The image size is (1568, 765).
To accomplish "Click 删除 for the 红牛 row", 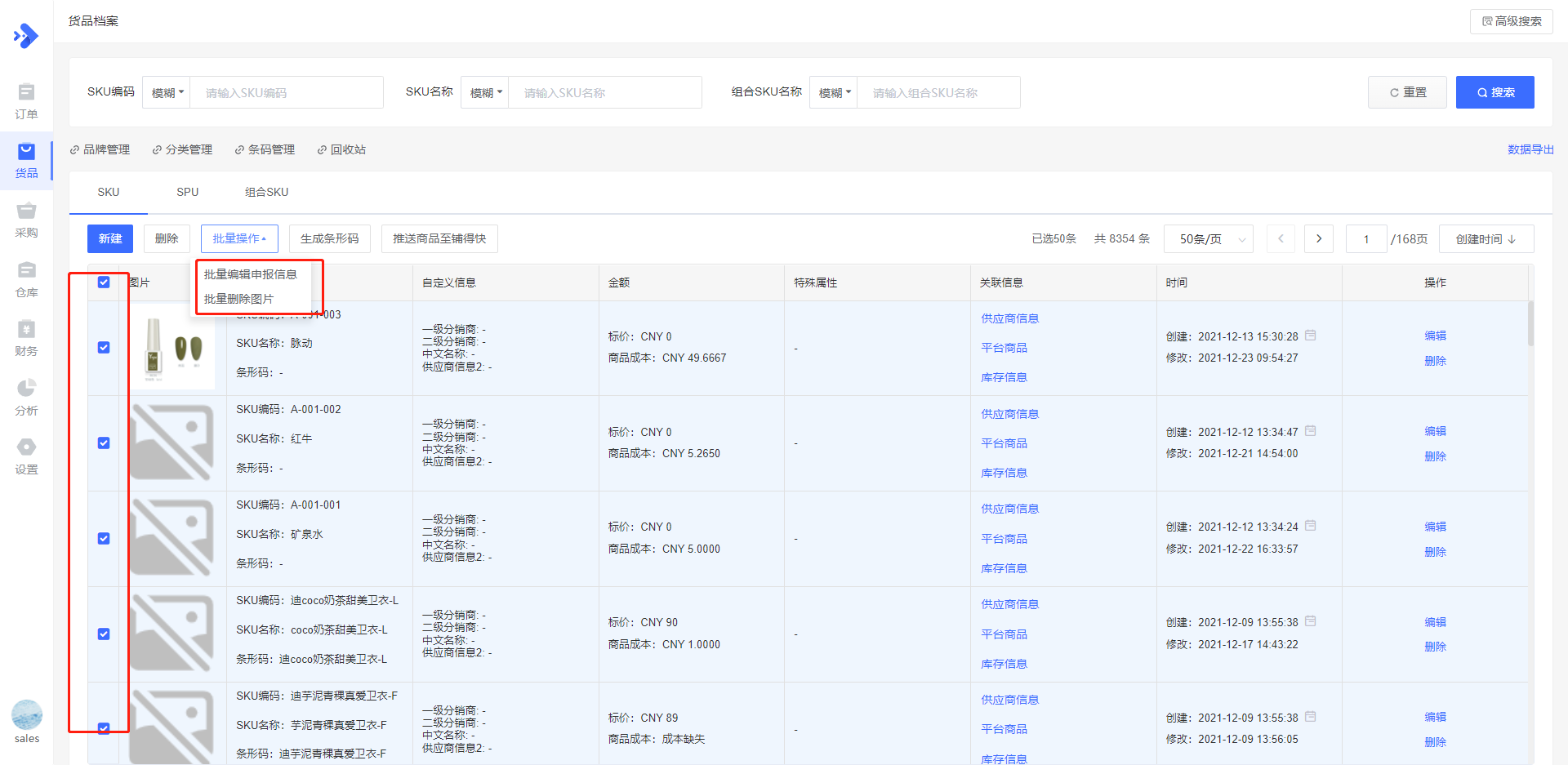I will tap(1436, 456).
